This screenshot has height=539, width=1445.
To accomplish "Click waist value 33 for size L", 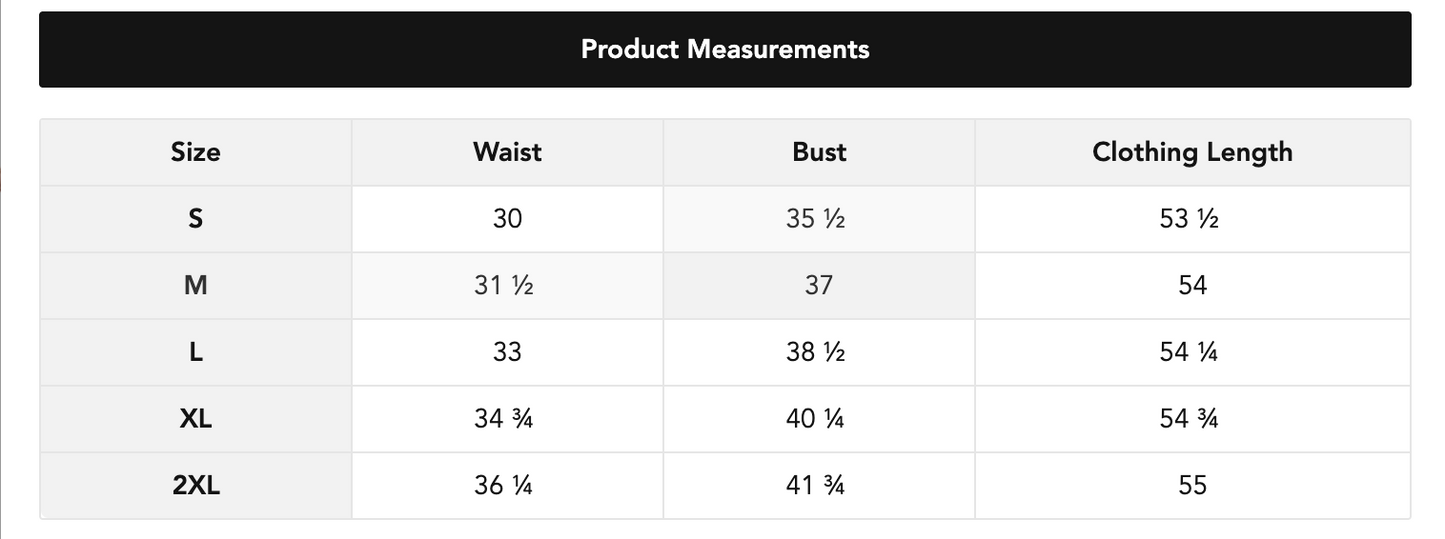I will (x=507, y=352).
